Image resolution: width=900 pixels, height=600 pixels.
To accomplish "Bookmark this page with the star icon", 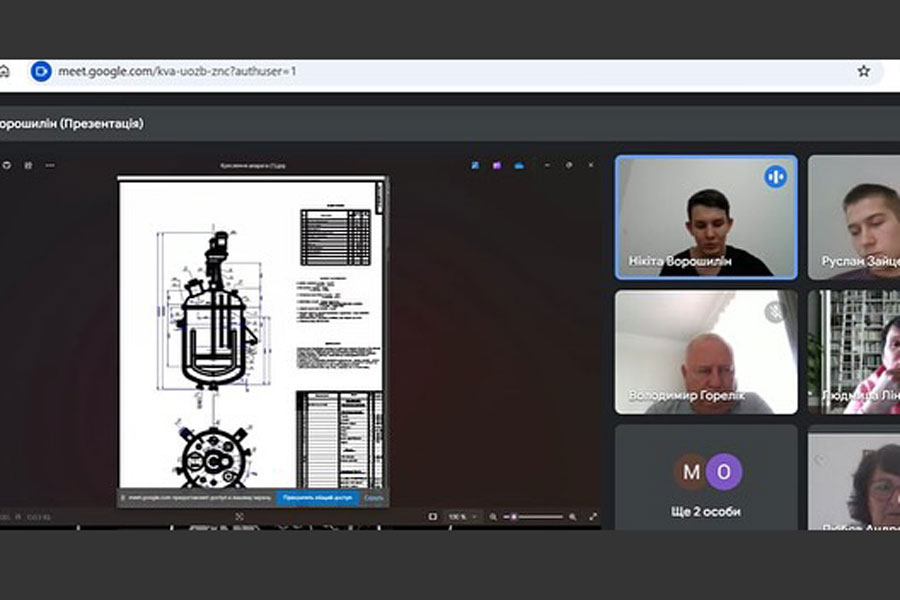I will pos(864,71).
